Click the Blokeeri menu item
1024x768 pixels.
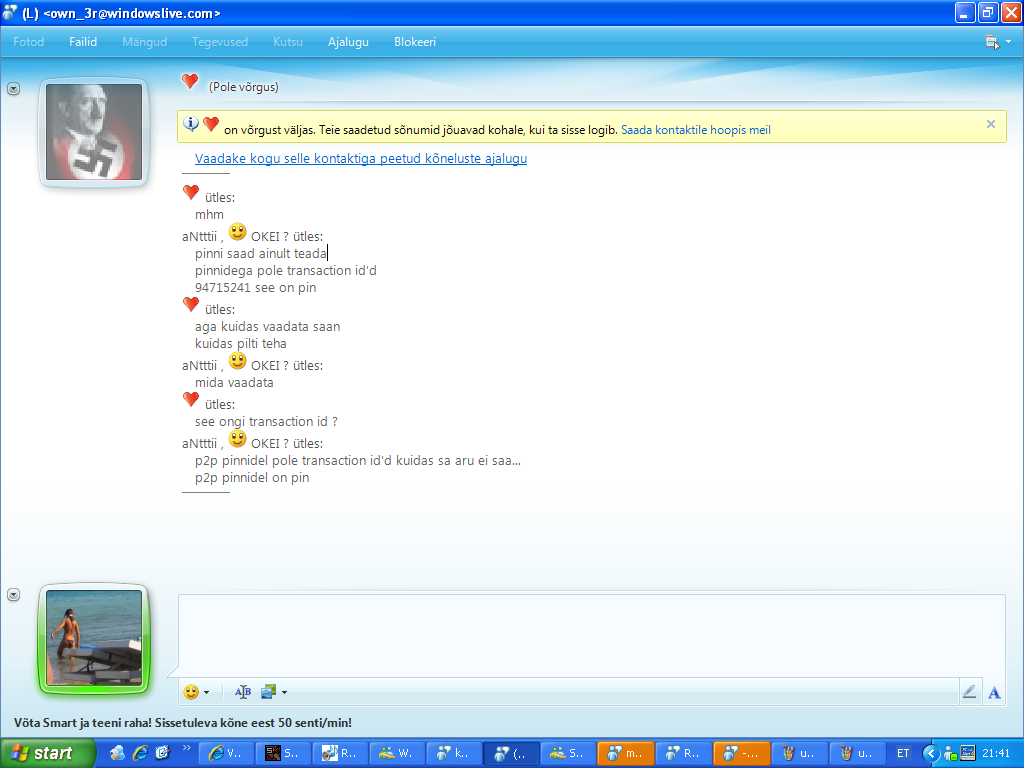[414, 42]
